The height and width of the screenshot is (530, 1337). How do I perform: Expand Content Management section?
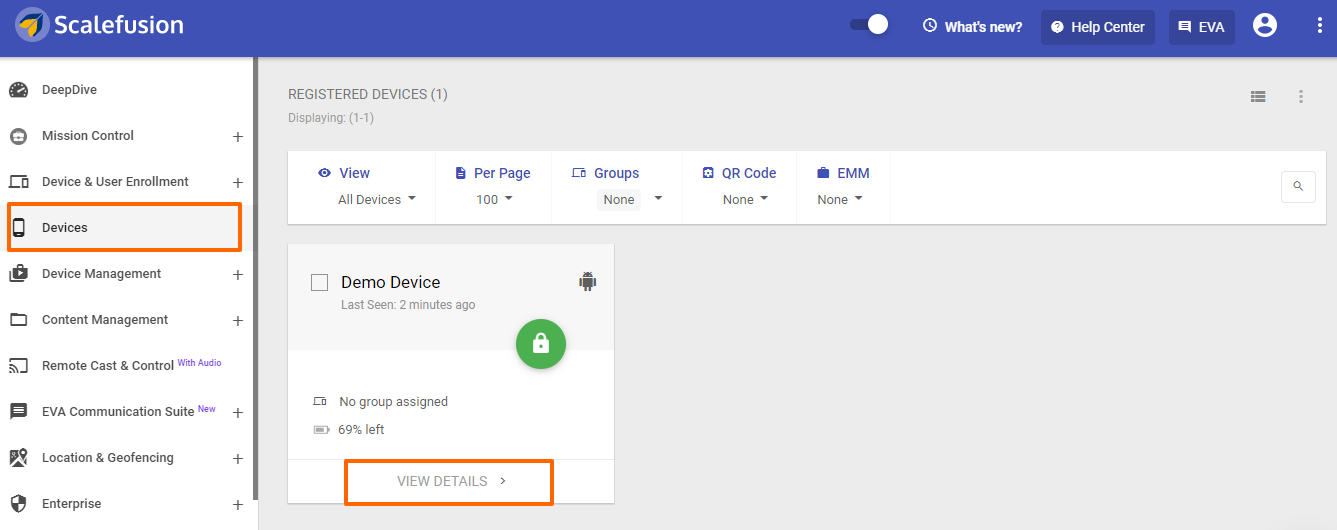238,321
